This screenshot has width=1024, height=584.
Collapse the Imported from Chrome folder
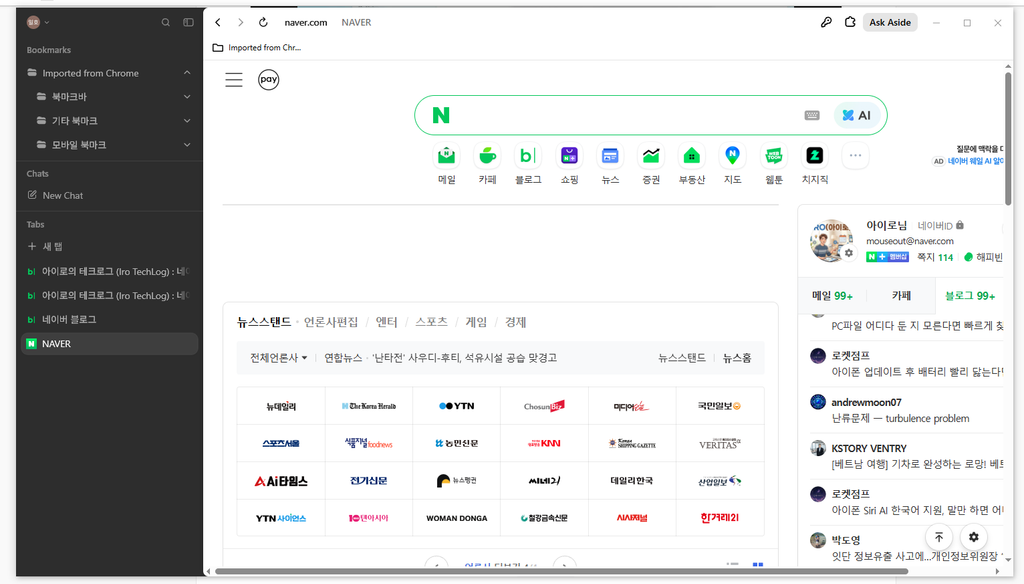(x=187, y=73)
